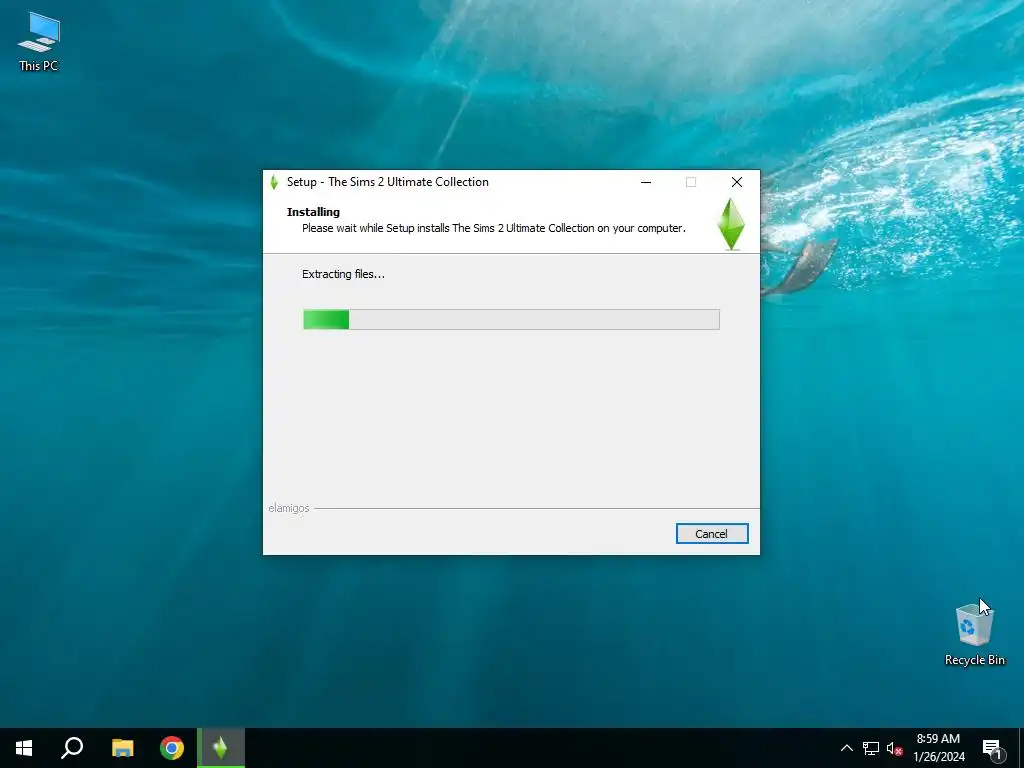Click the 'Extracting files...' status text

coord(343,274)
